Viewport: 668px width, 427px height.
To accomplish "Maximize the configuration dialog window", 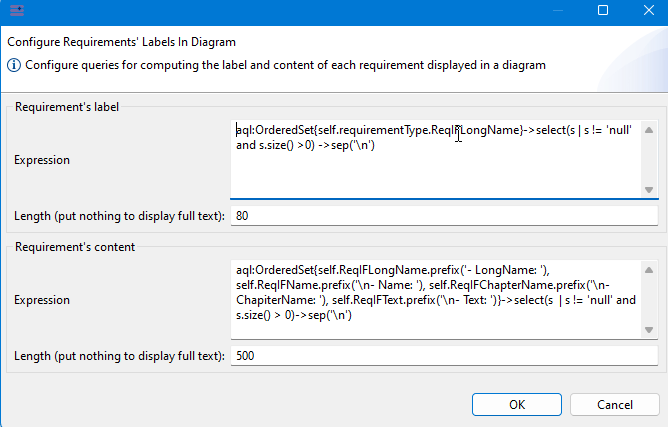I will point(602,11).
